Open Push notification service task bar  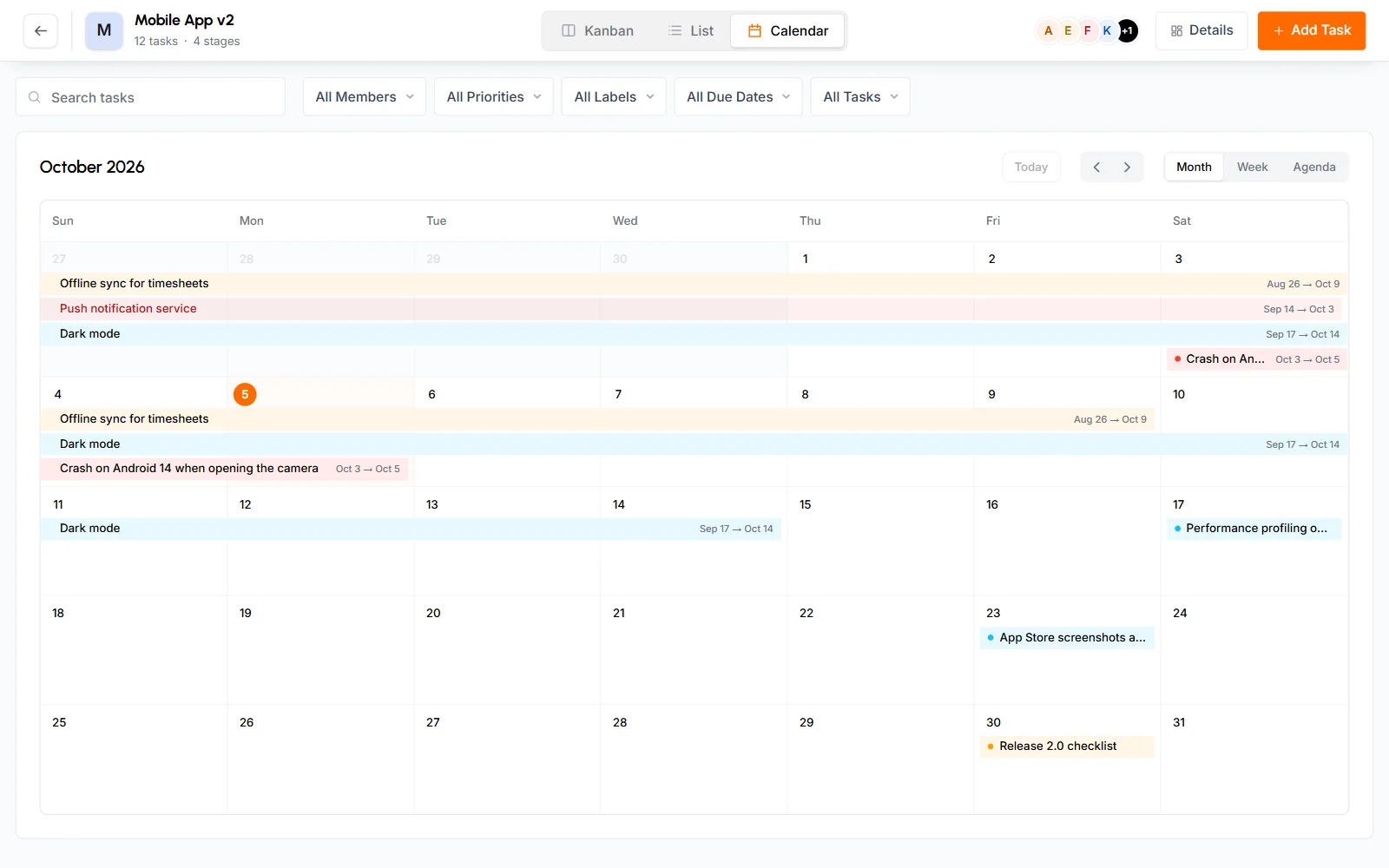click(x=691, y=309)
